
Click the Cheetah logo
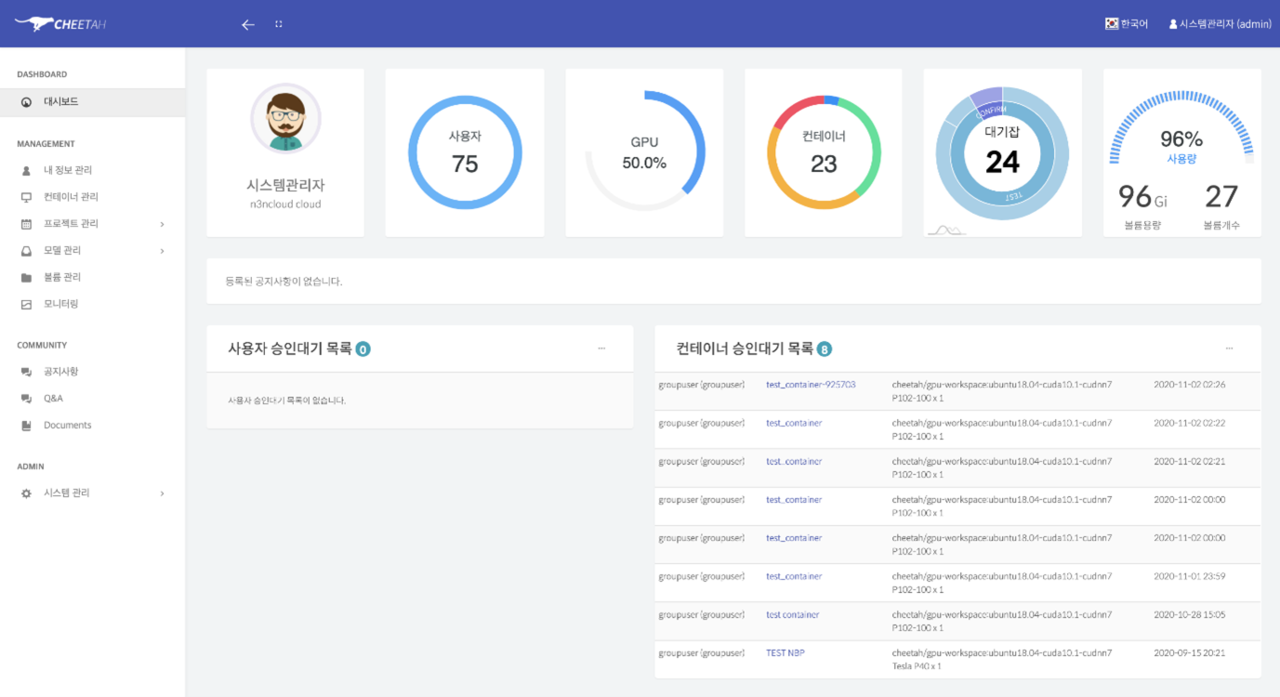tap(62, 24)
